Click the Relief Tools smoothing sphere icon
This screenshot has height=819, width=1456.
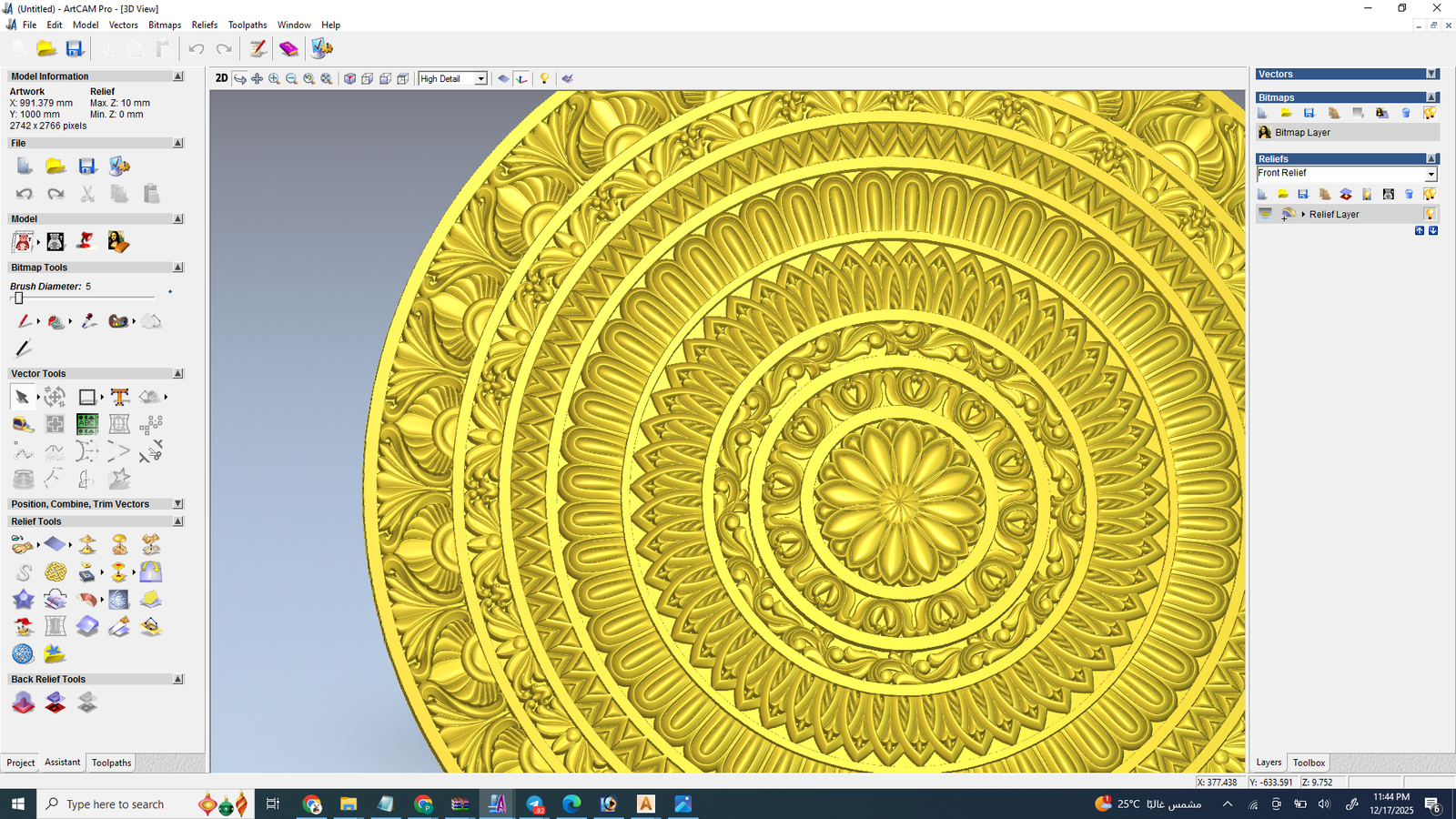23,653
